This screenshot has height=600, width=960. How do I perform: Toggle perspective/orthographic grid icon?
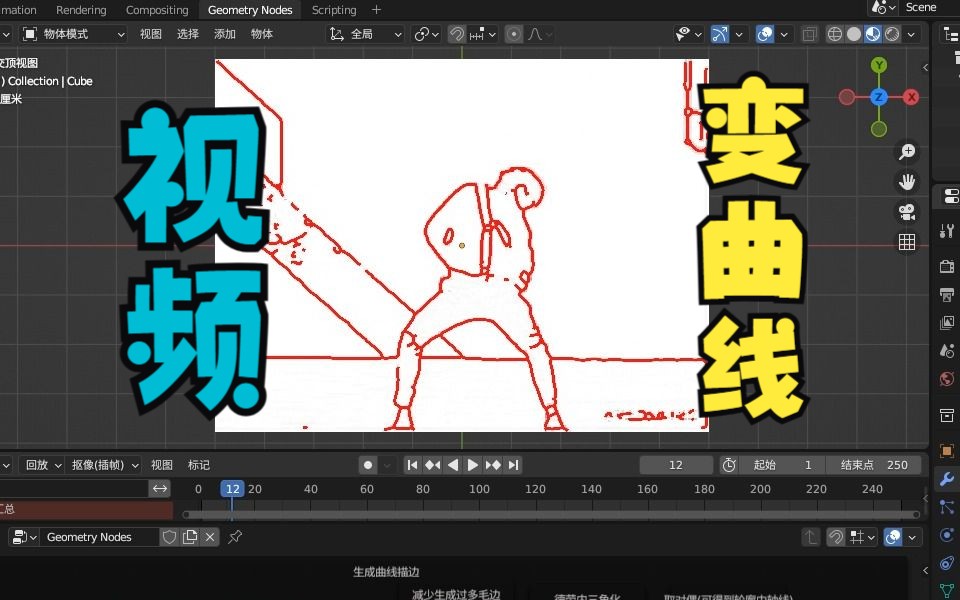point(907,242)
